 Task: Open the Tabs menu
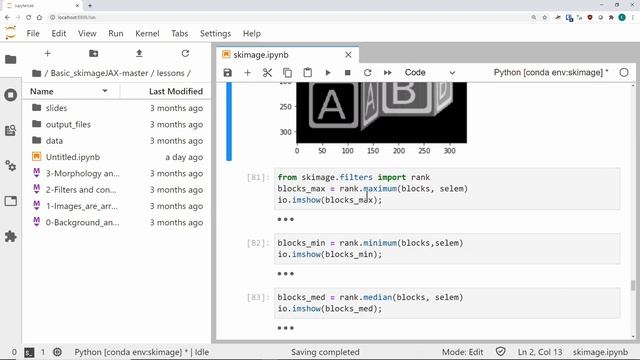[180, 33]
